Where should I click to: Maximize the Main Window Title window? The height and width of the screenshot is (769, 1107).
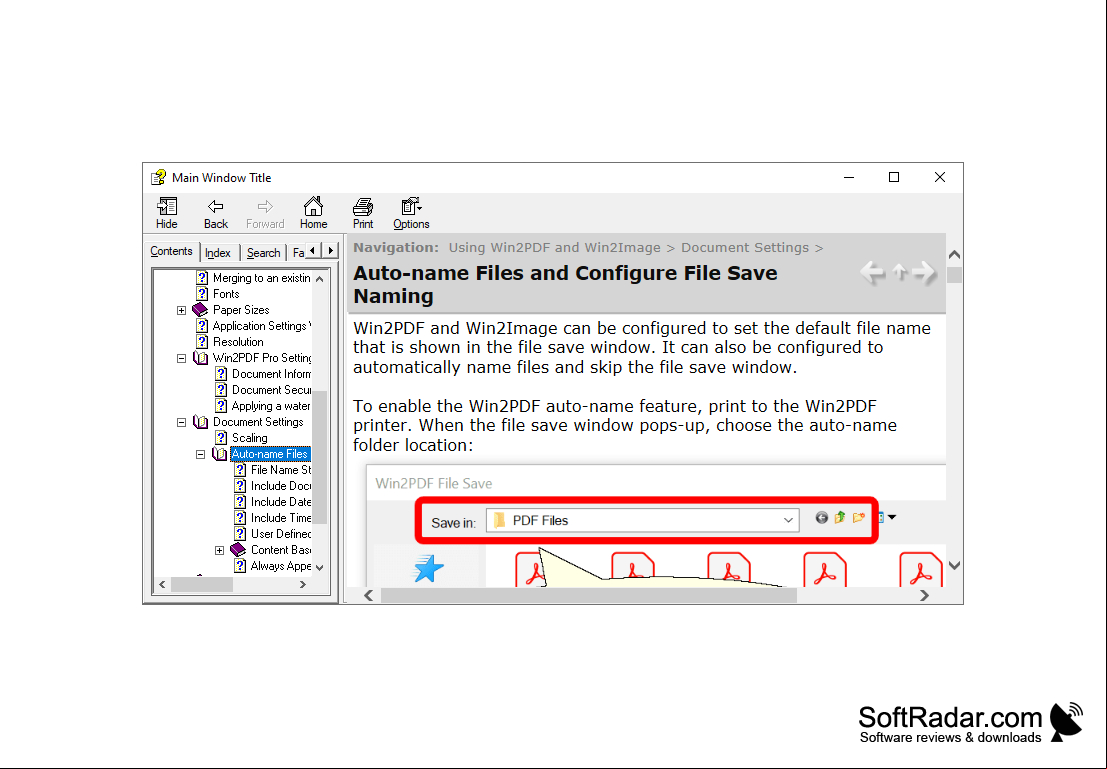[894, 177]
